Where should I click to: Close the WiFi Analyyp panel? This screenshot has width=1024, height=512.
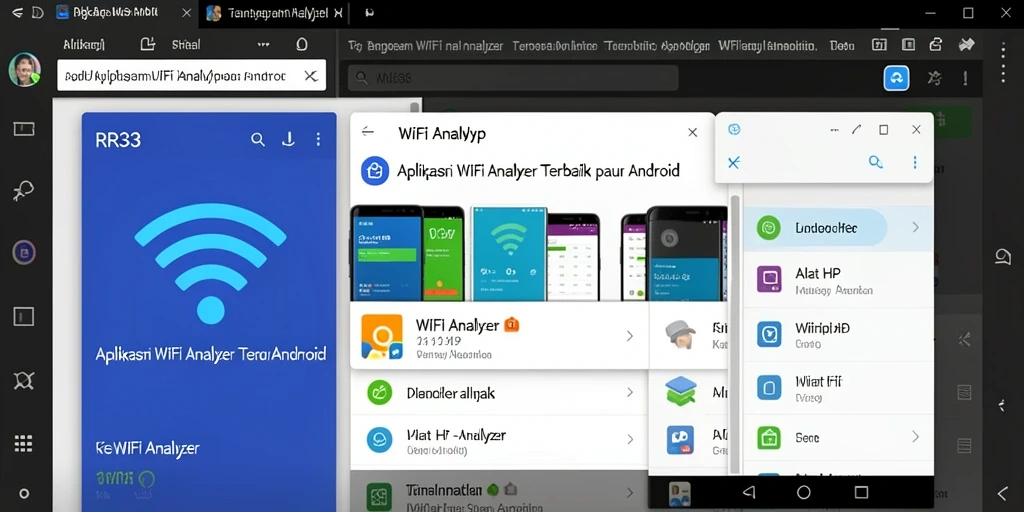(x=692, y=133)
